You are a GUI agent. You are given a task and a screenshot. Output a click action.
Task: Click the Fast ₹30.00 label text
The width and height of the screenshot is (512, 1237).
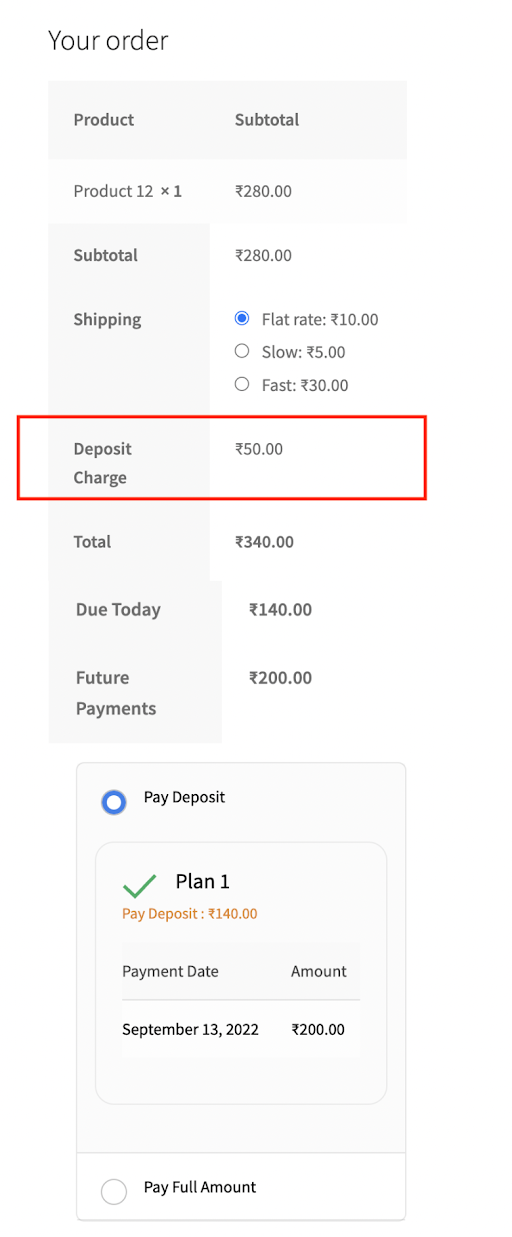coord(305,385)
